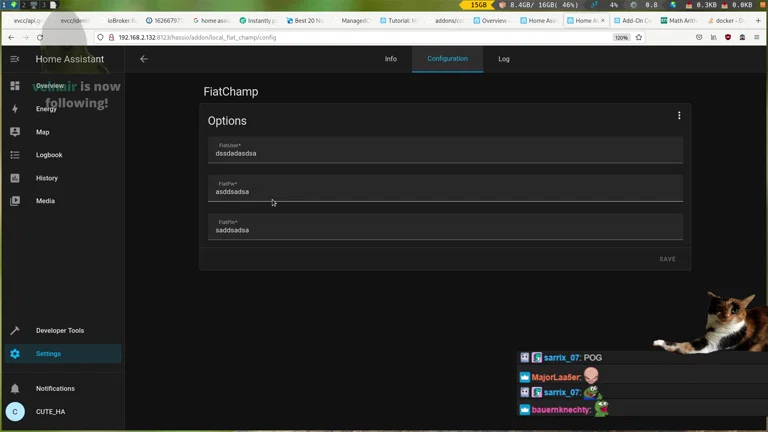Go to Settings in the sidebar
This screenshot has width=768, height=432.
48,353
